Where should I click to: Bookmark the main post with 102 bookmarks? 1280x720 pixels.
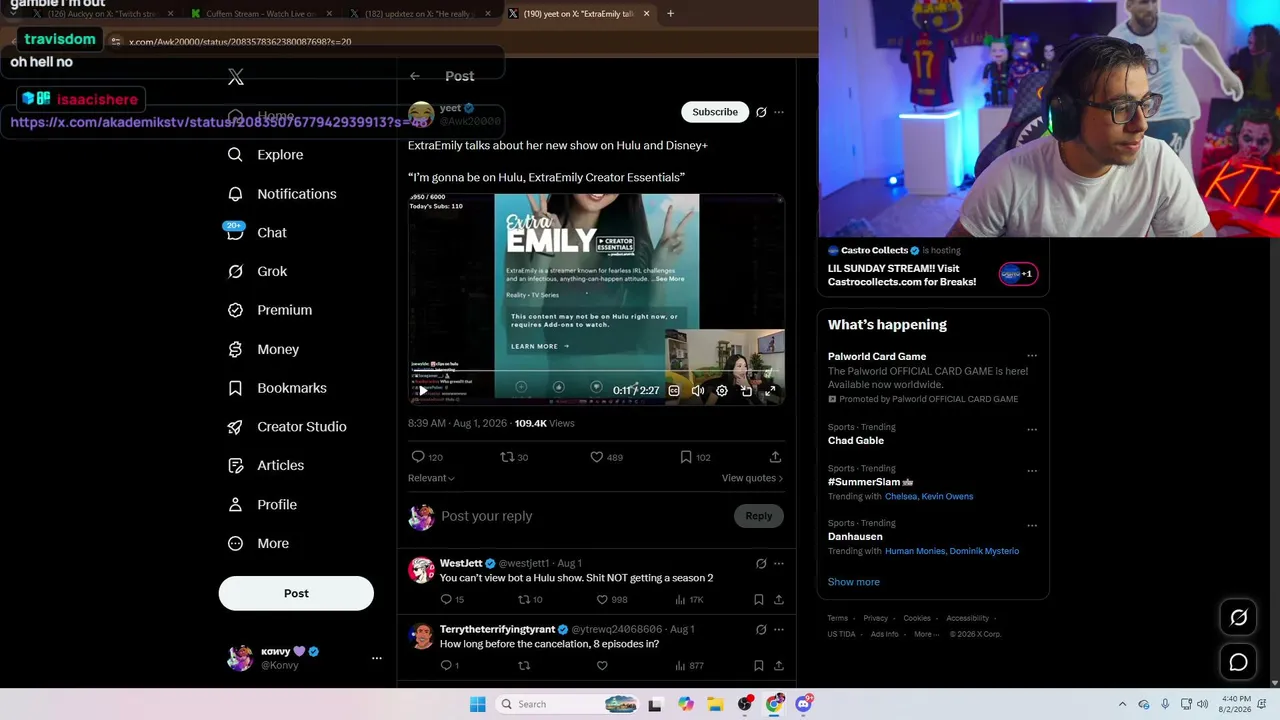click(686, 457)
